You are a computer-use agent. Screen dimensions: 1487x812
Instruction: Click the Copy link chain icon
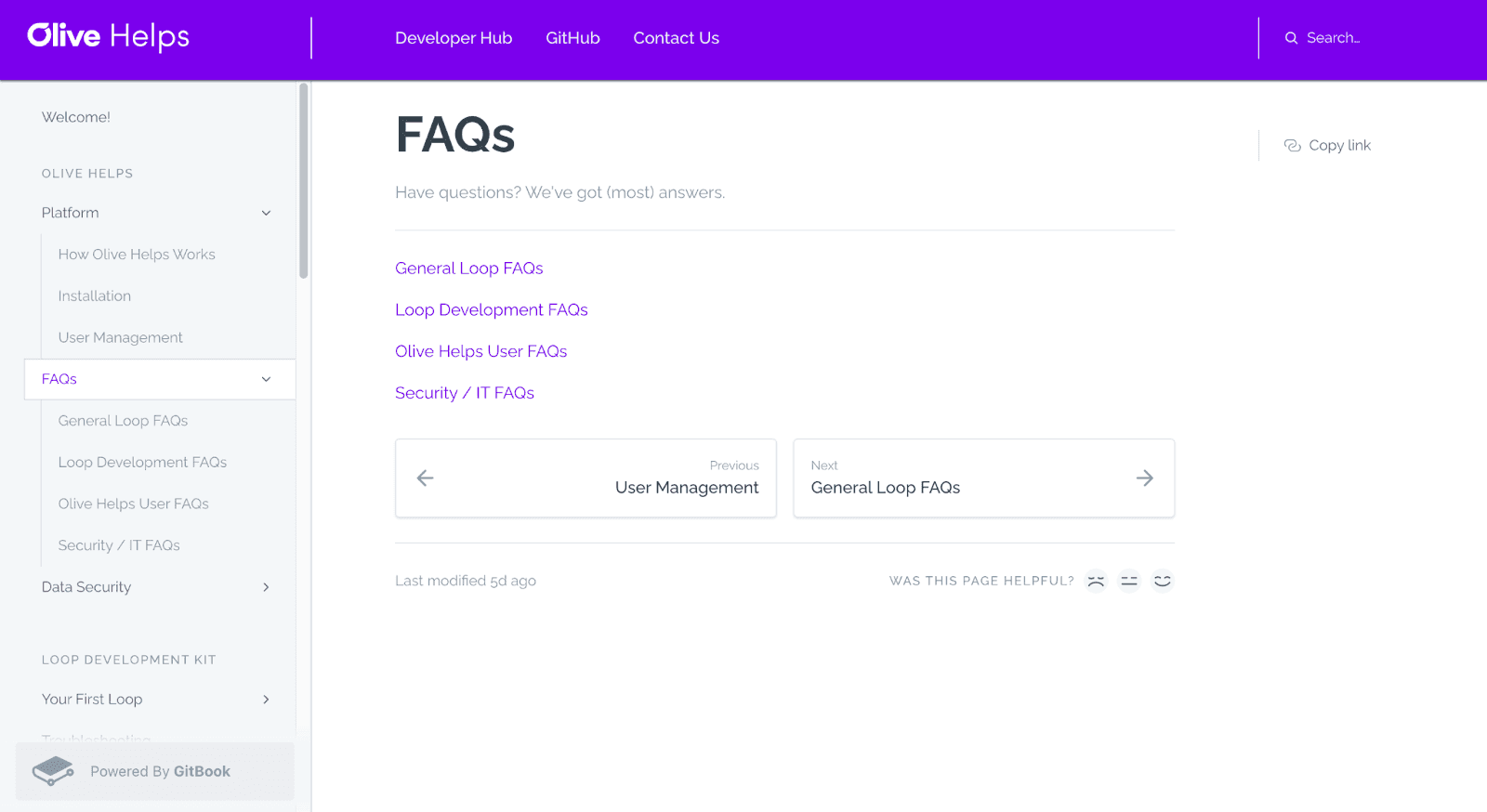[1292, 146]
